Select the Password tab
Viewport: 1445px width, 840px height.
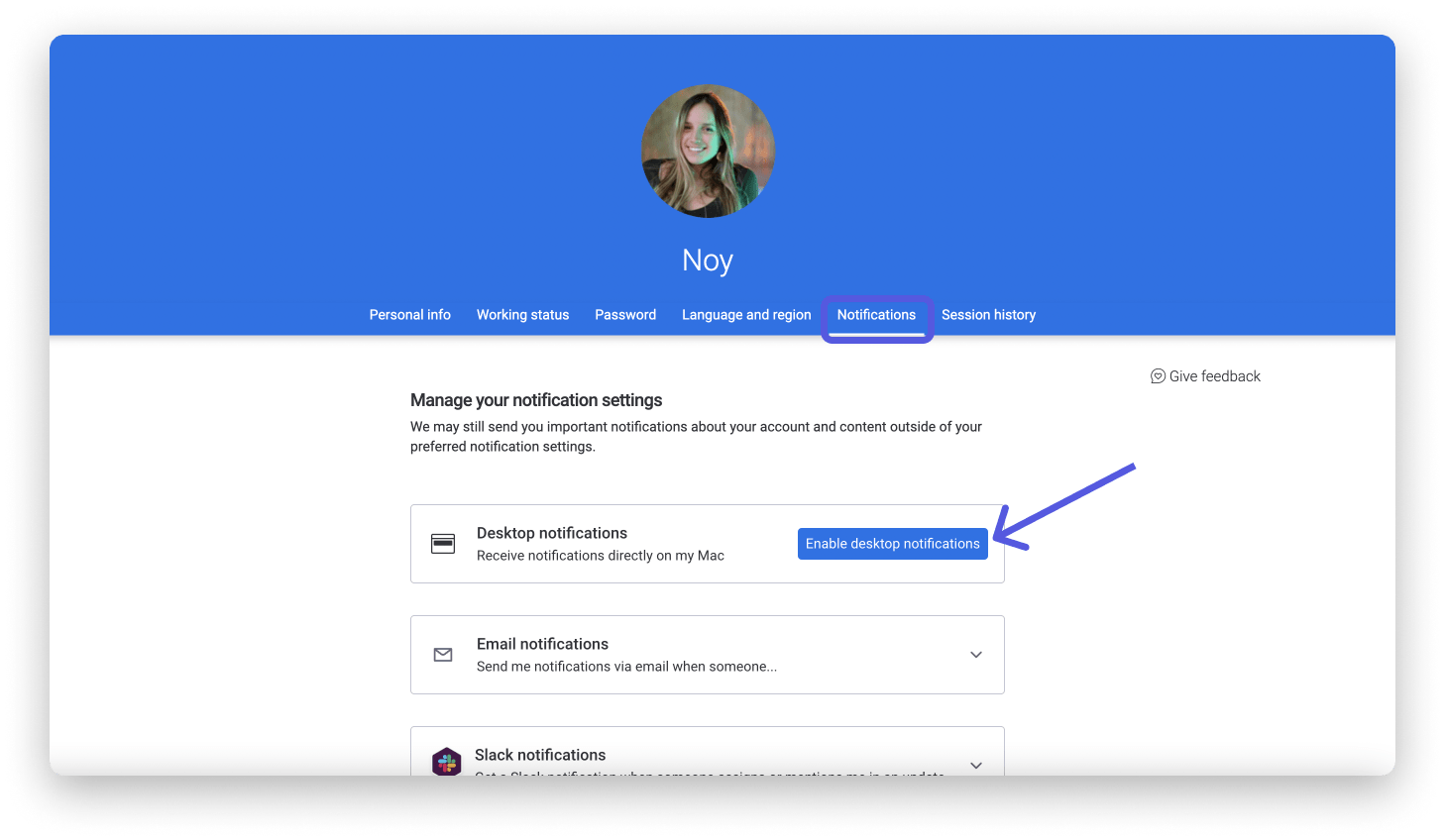625,314
